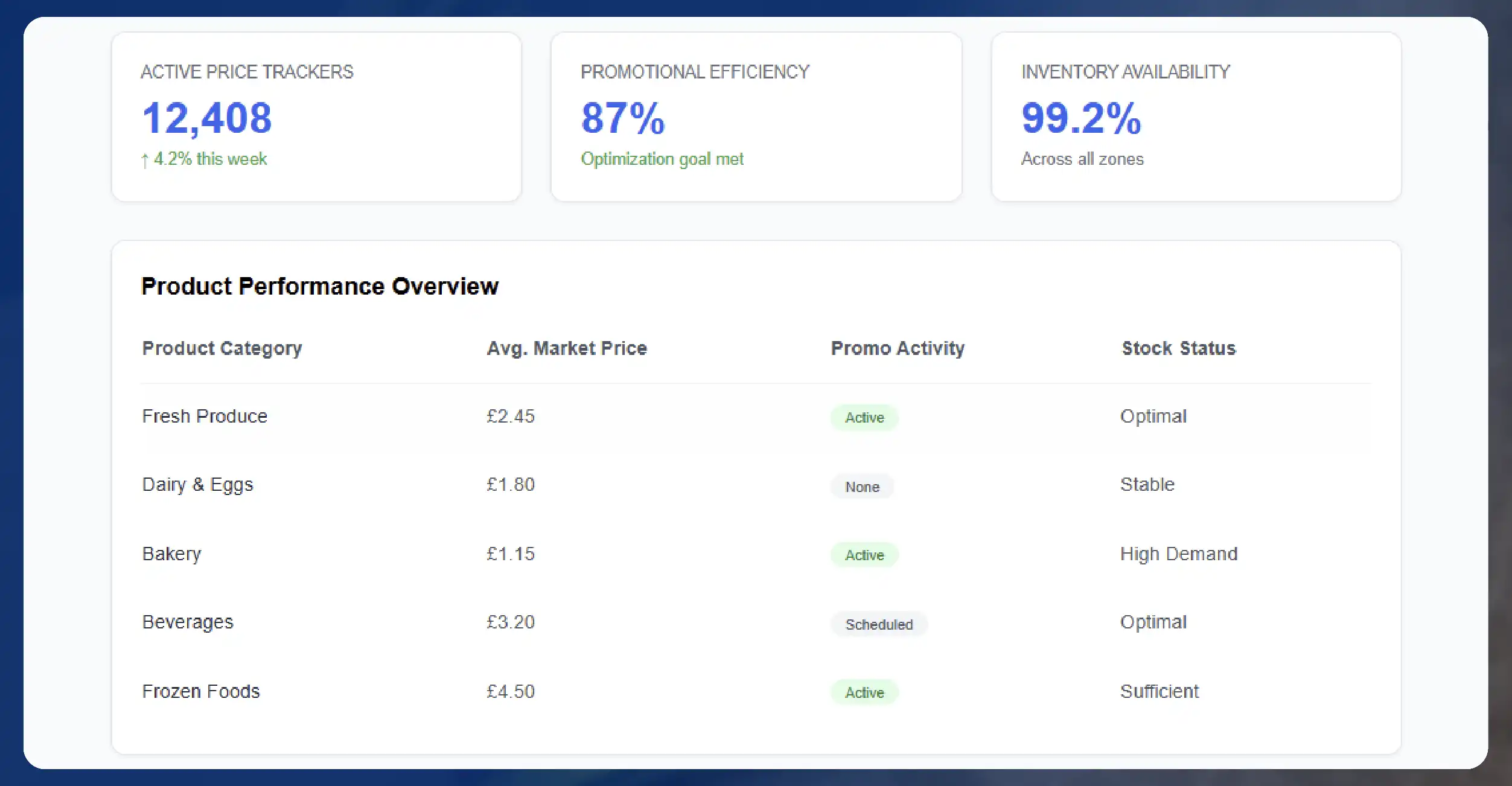Click the £4.50 price cell
Image resolution: width=1512 pixels, height=786 pixels.
coord(511,692)
